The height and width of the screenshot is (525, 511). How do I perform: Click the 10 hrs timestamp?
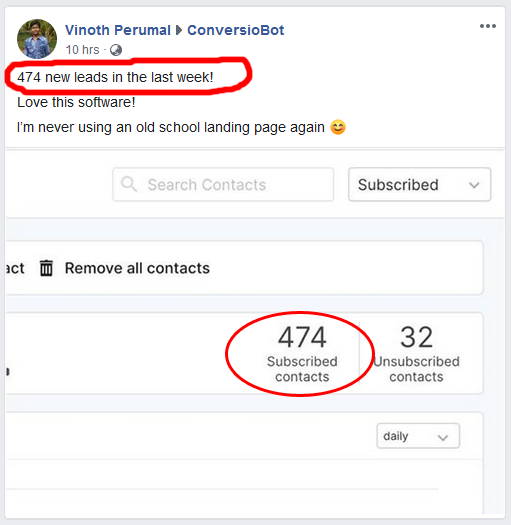82,50
